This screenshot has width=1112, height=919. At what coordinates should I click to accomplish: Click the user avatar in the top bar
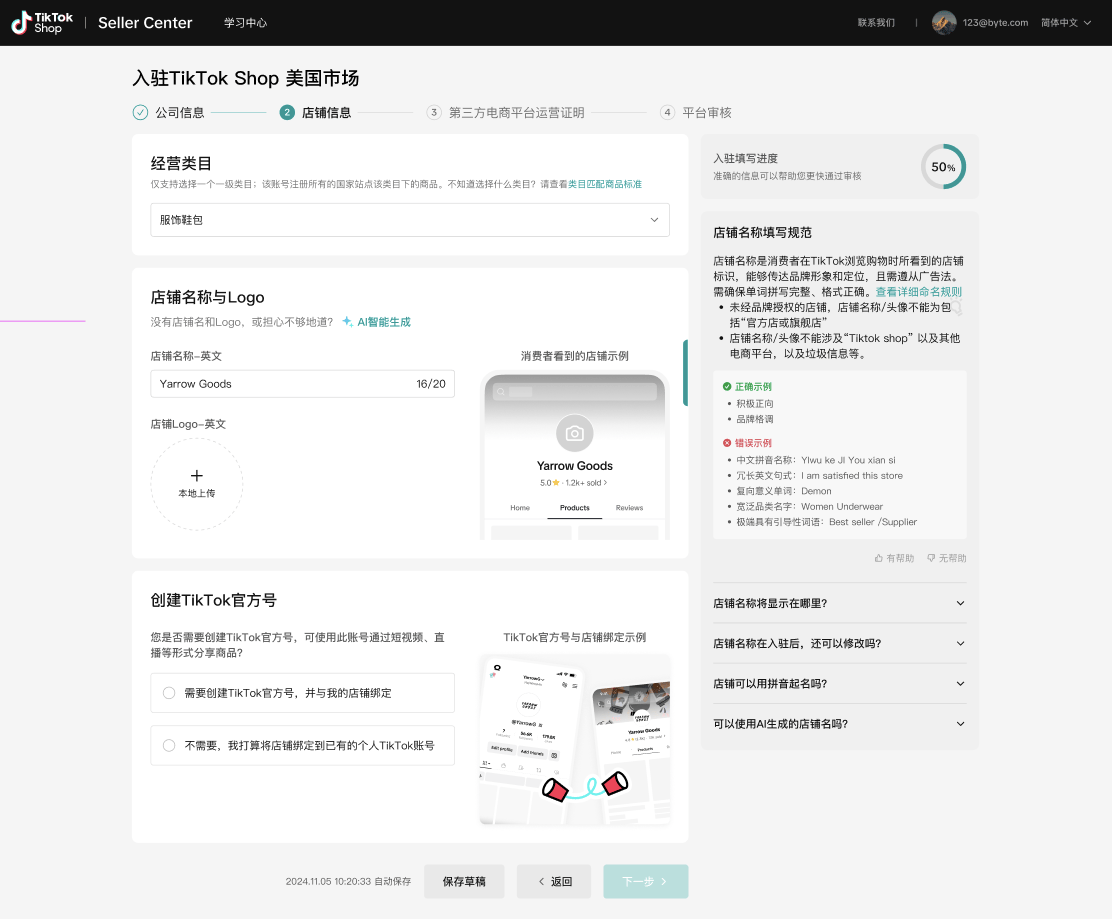click(x=943, y=22)
